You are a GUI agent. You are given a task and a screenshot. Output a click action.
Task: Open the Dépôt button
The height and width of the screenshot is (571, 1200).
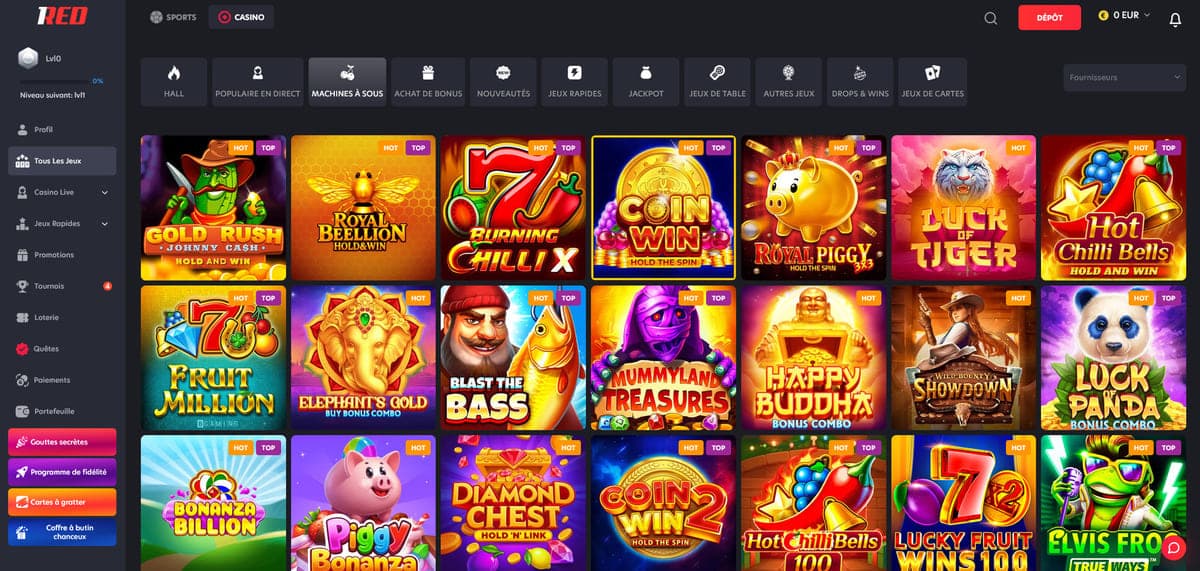pyautogui.click(x=1050, y=17)
